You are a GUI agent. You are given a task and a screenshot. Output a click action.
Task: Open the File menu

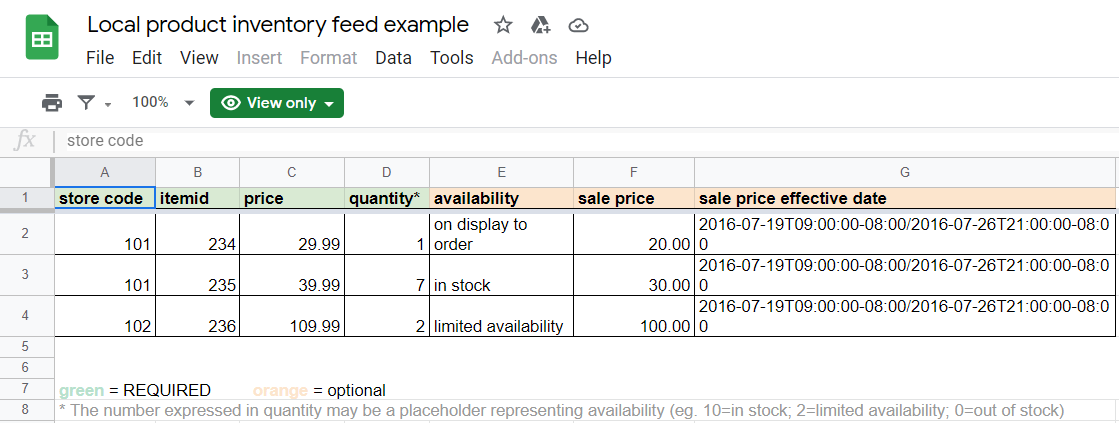click(100, 58)
